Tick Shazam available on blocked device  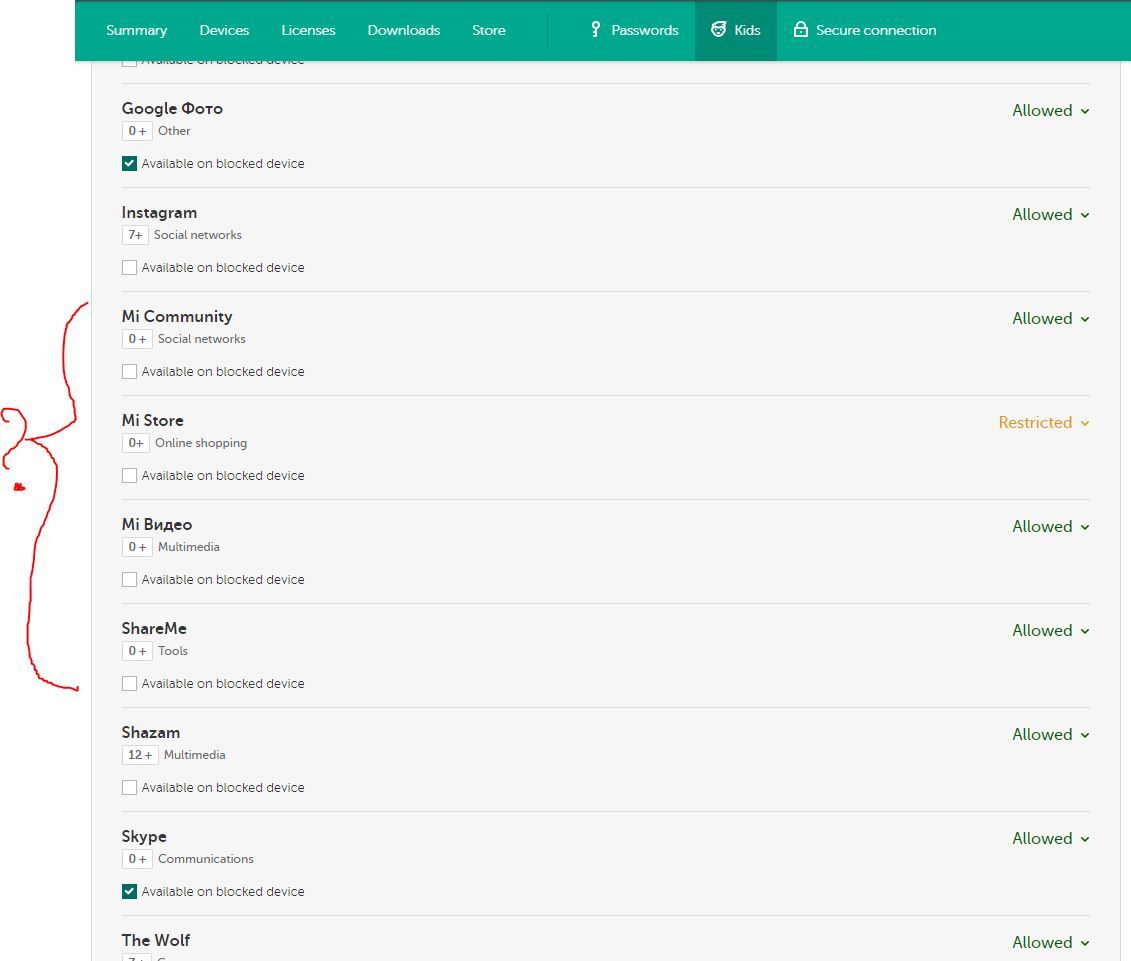[129, 787]
